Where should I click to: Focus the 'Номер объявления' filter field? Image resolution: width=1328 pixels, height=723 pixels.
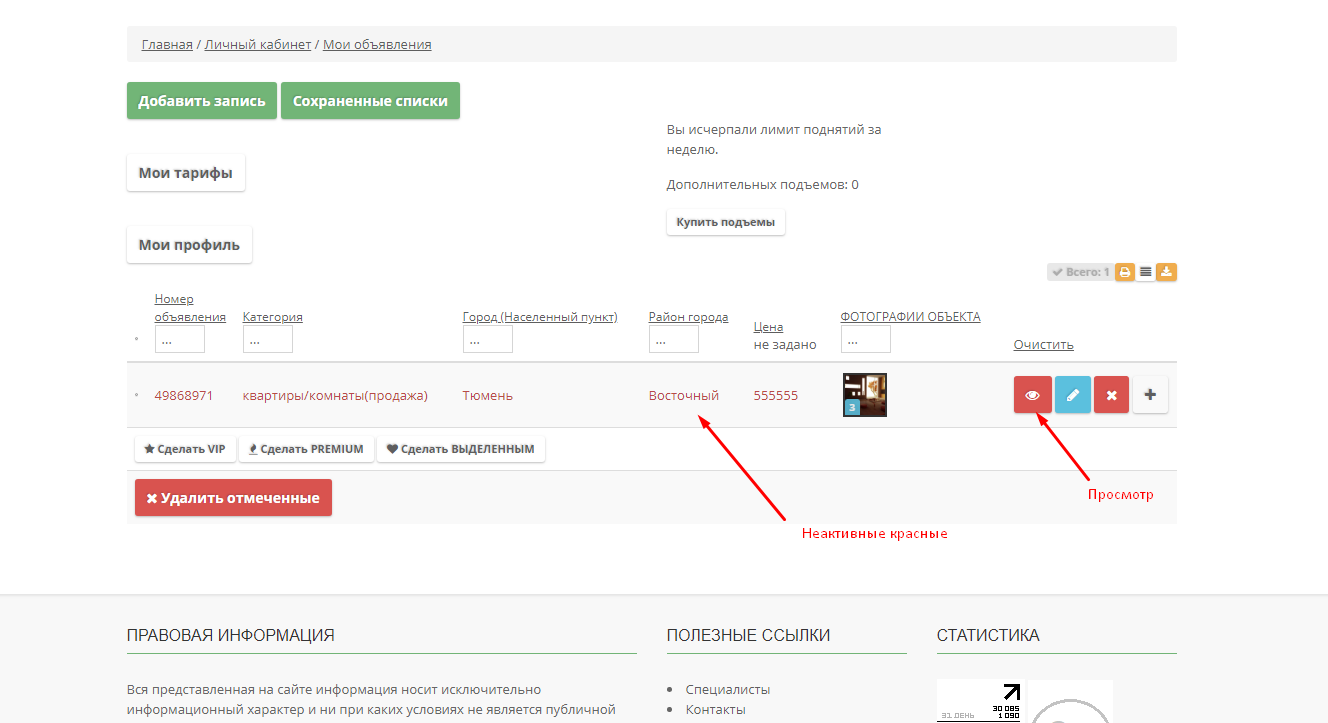pos(180,340)
